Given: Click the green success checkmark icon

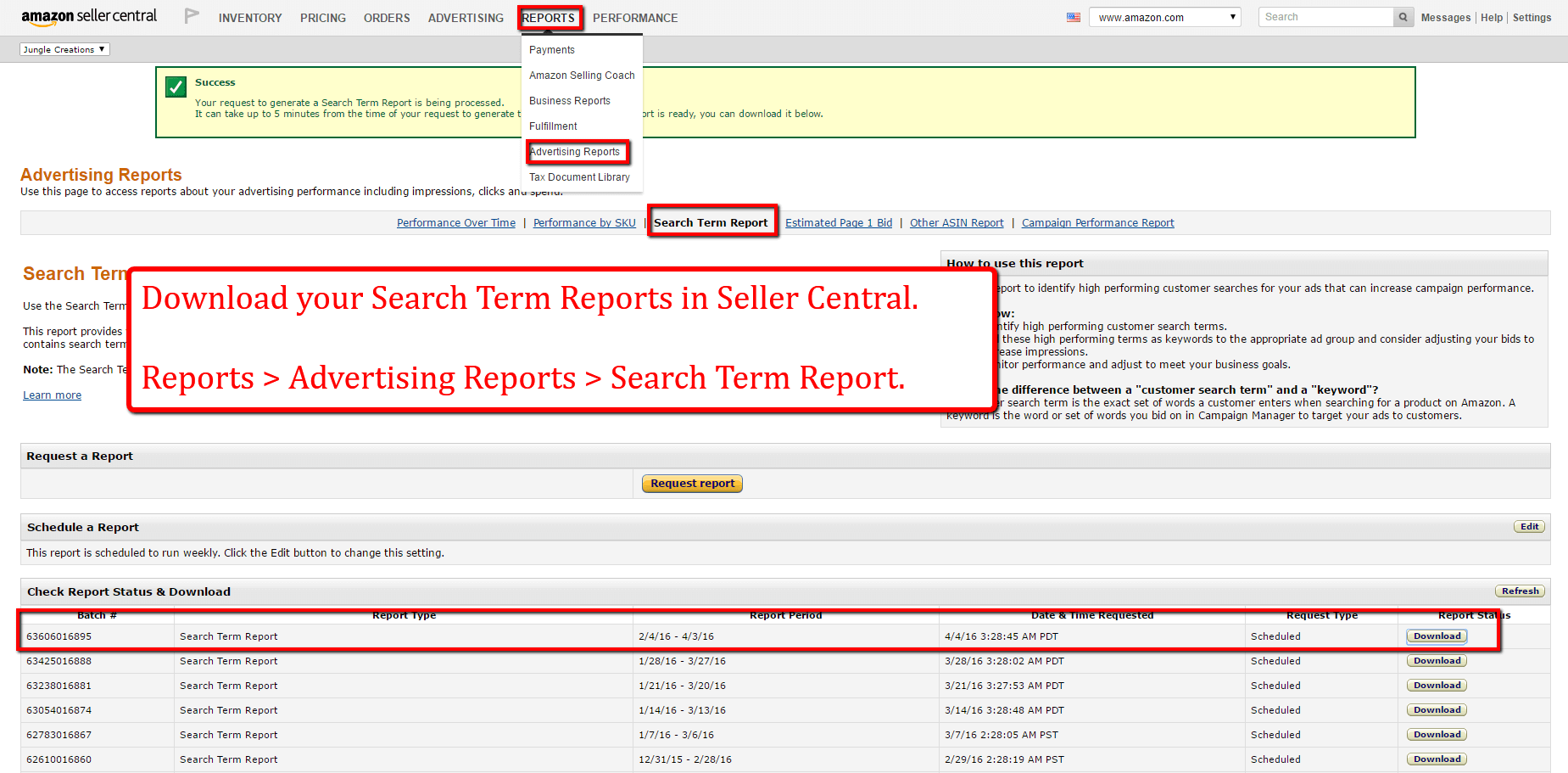Looking at the screenshot, I should pos(176,86).
